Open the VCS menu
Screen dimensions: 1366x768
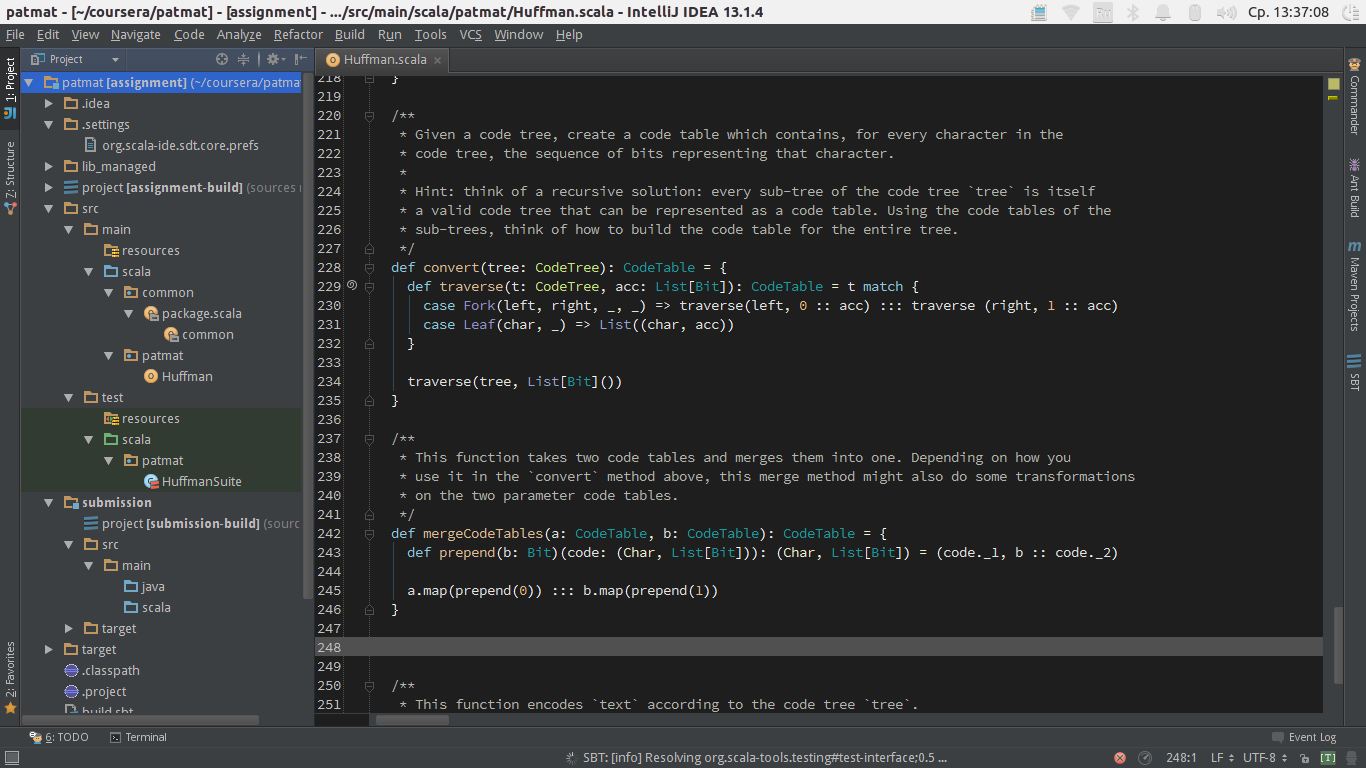click(x=470, y=34)
